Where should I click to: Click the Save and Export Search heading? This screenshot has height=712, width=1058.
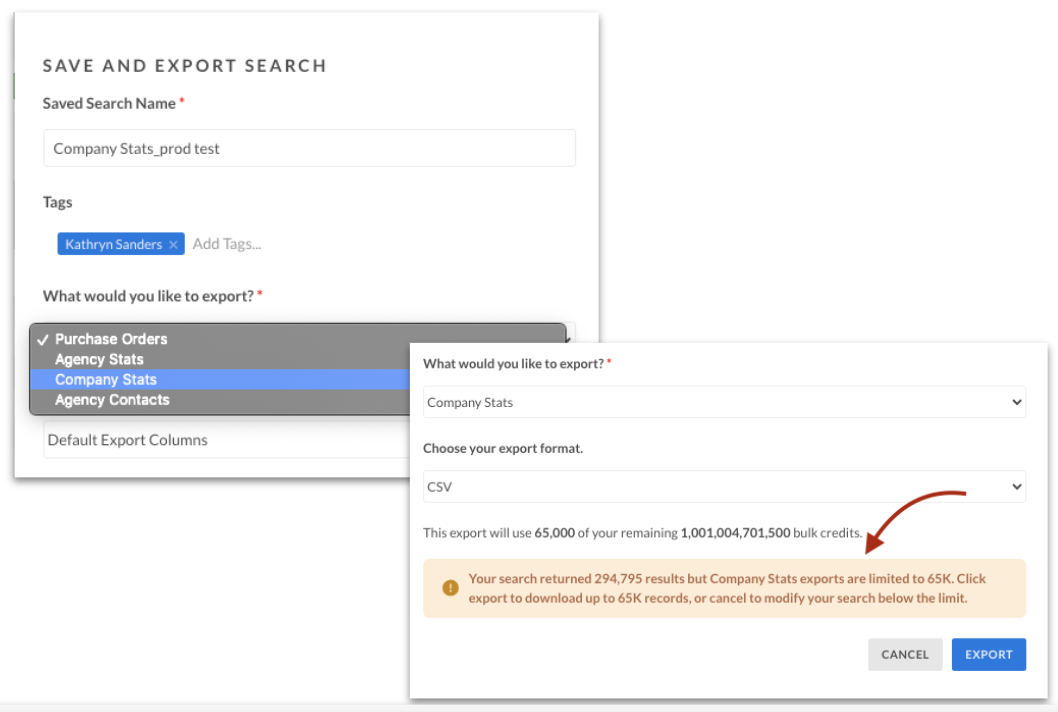[185, 65]
